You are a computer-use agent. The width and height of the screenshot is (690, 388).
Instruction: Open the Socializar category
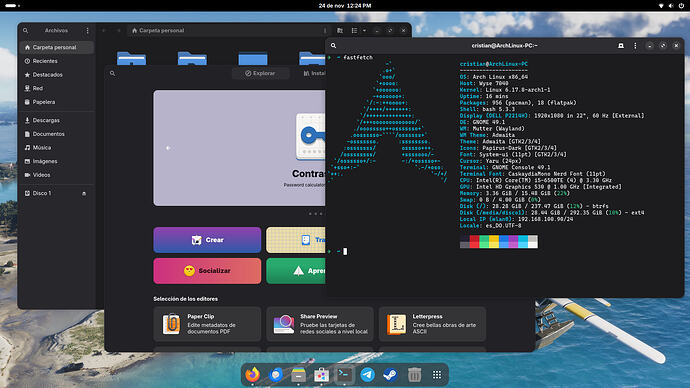coord(207,271)
